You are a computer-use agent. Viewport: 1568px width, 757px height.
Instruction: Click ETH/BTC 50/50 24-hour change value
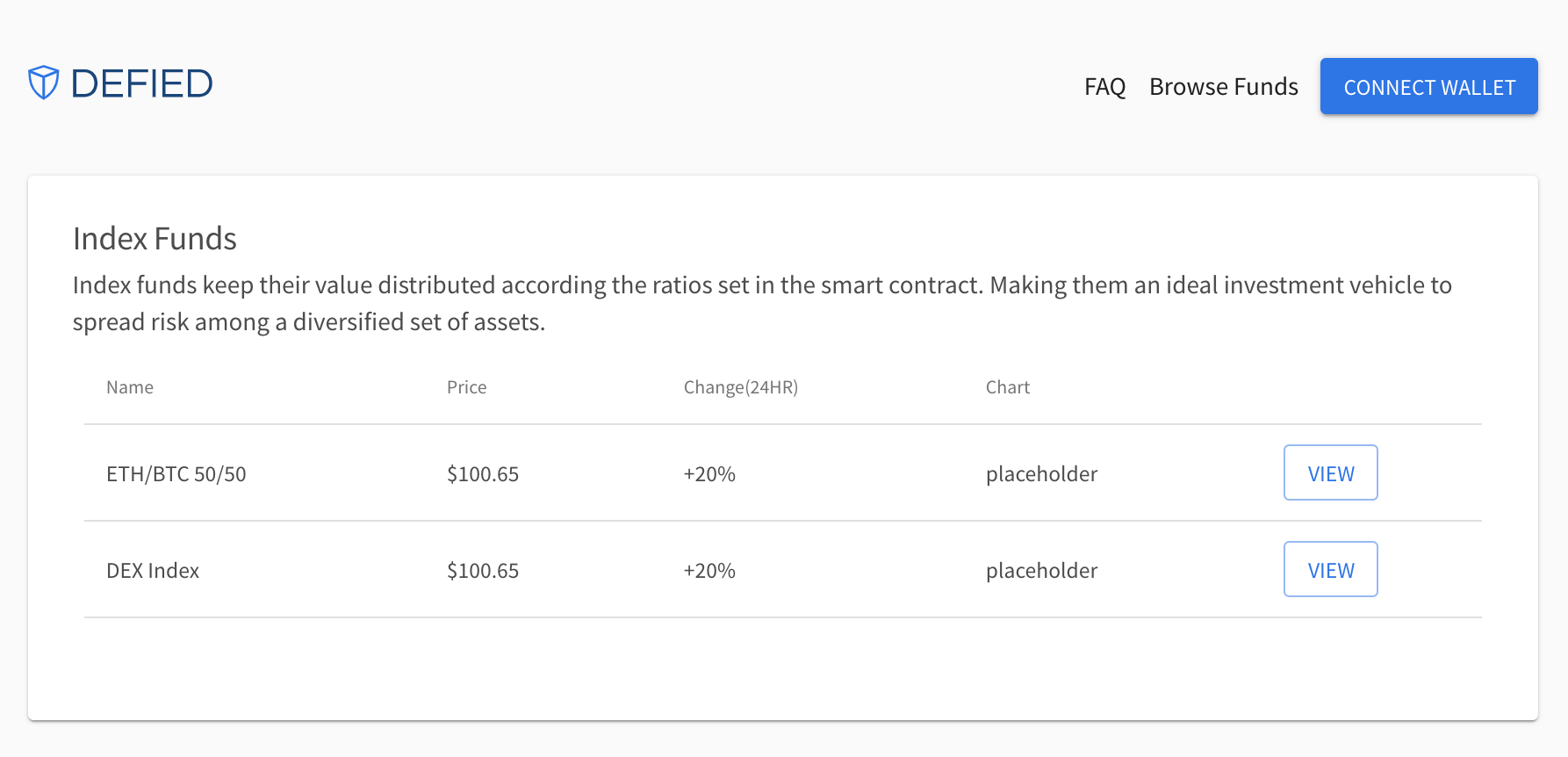click(x=709, y=474)
